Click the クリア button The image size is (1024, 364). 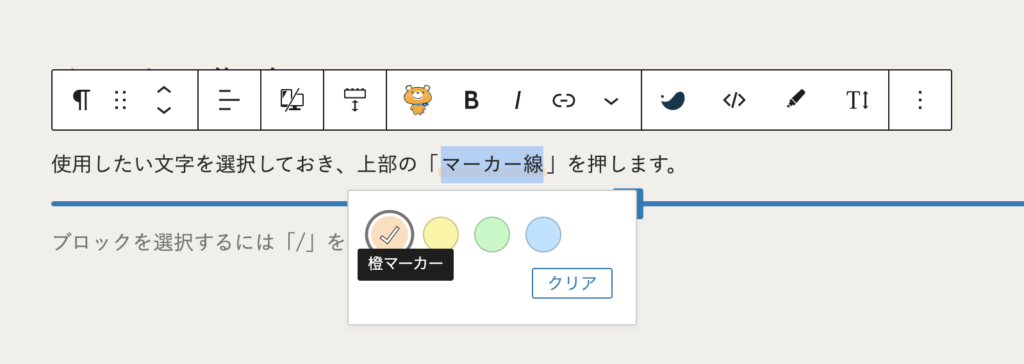572,283
